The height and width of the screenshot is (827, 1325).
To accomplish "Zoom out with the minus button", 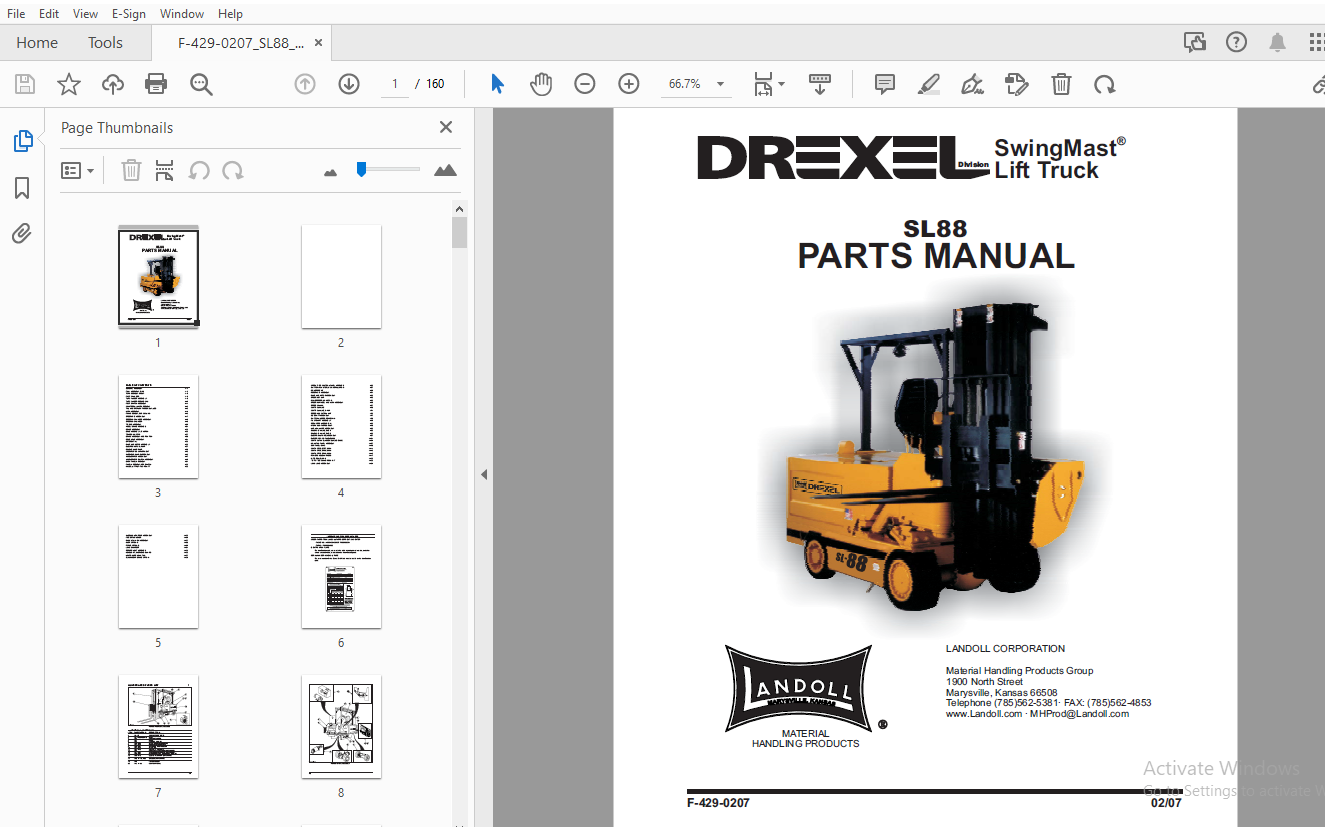I will point(585,84).
